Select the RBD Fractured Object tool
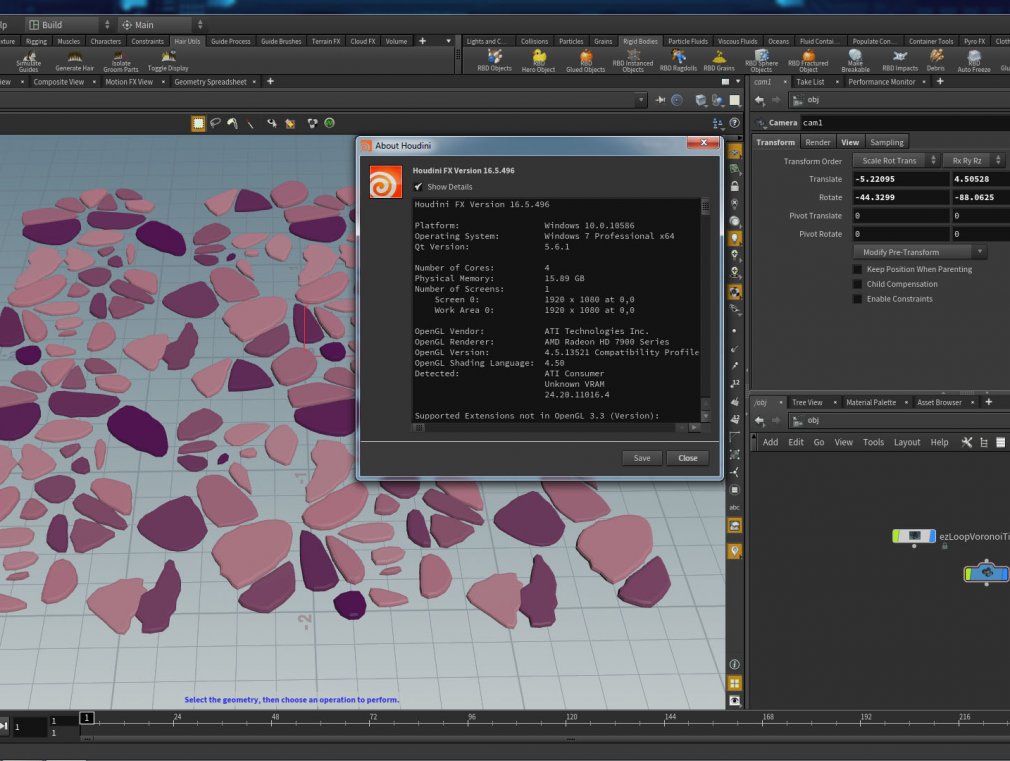The image size is (1010, 761). (808, 61)
